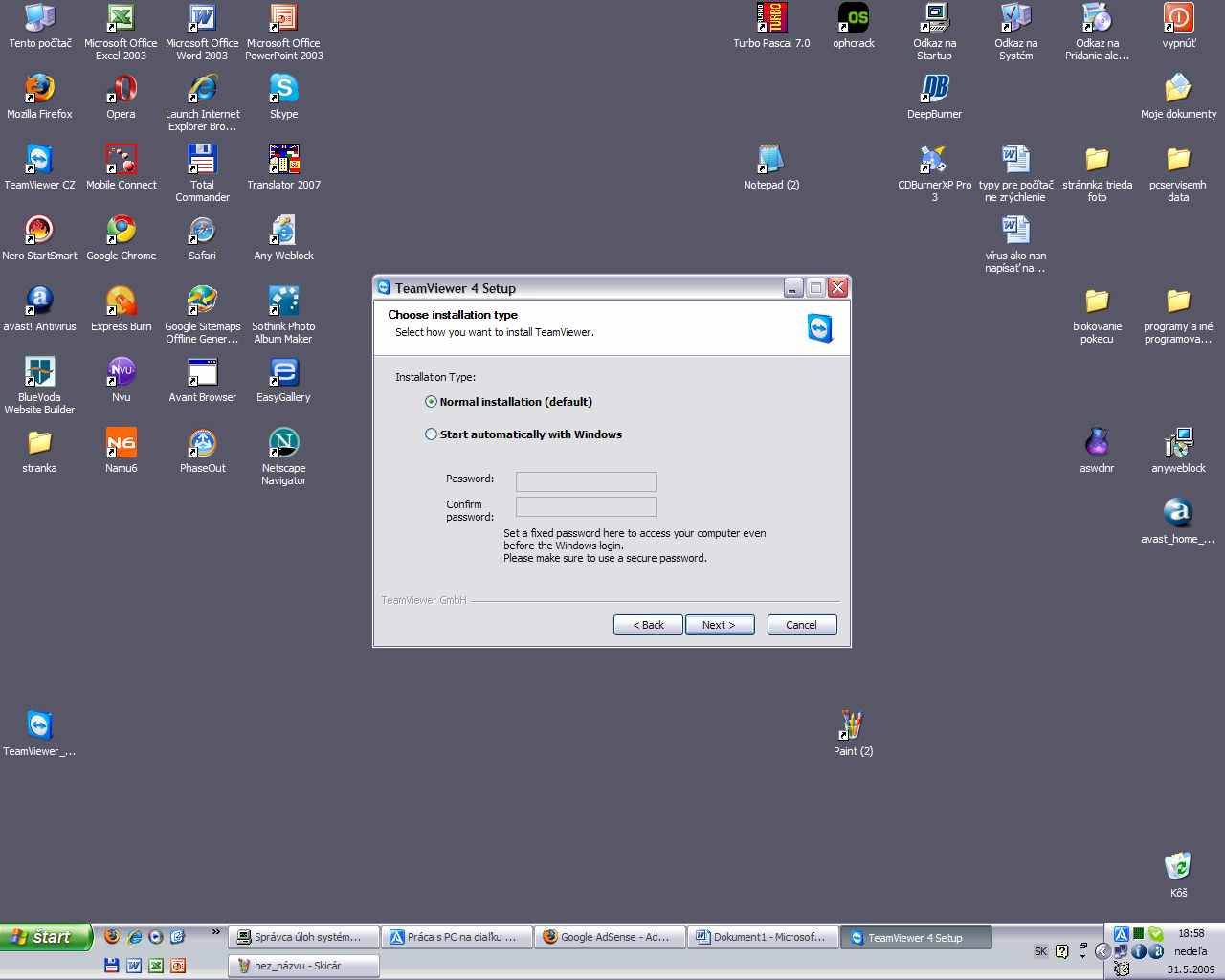Click the Password input field

[586, 481]
